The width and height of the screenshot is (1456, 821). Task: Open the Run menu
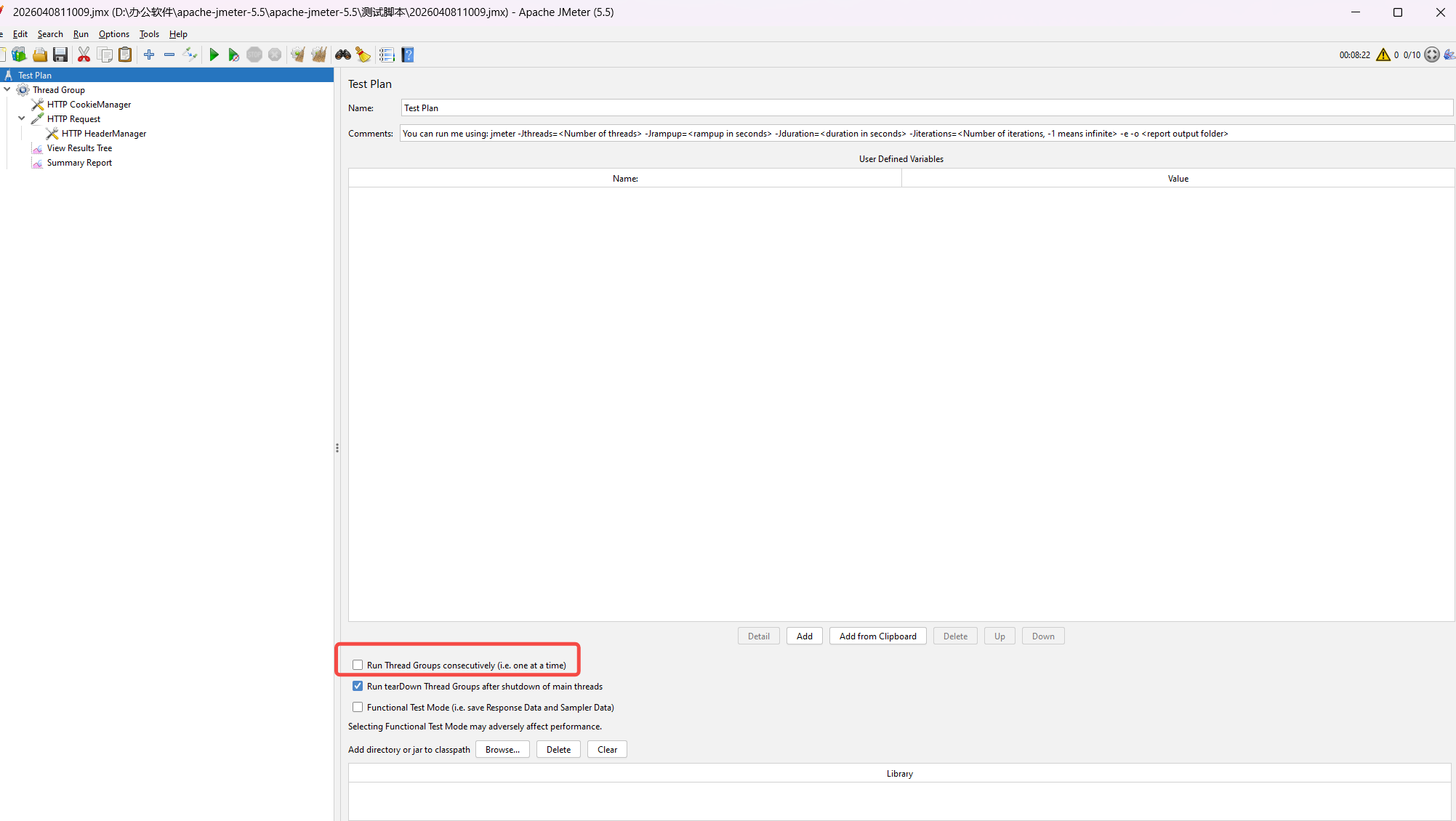coord(81,34)
